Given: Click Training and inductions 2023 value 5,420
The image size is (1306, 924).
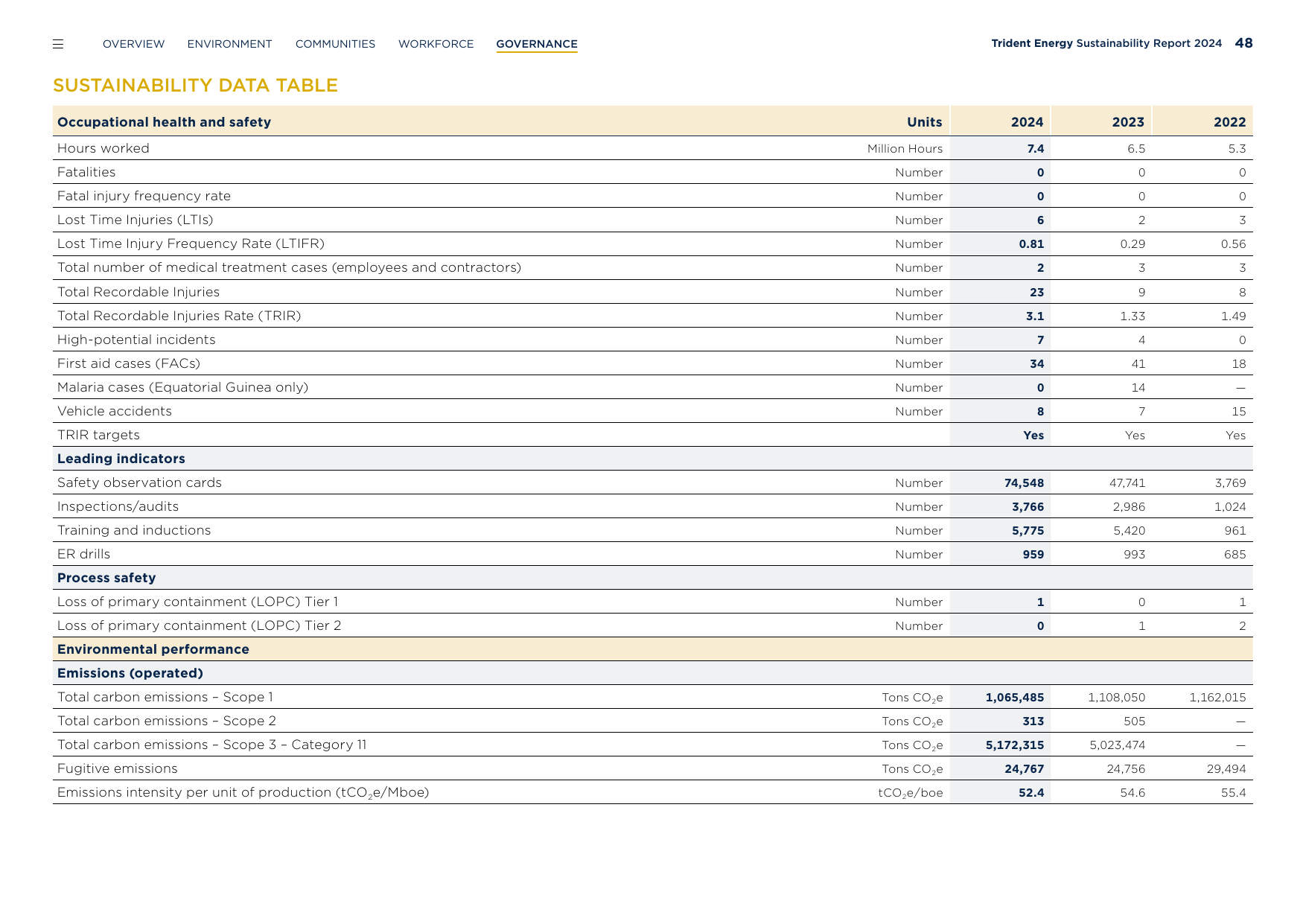Looking at the screenshot, I should (1129, 531).
